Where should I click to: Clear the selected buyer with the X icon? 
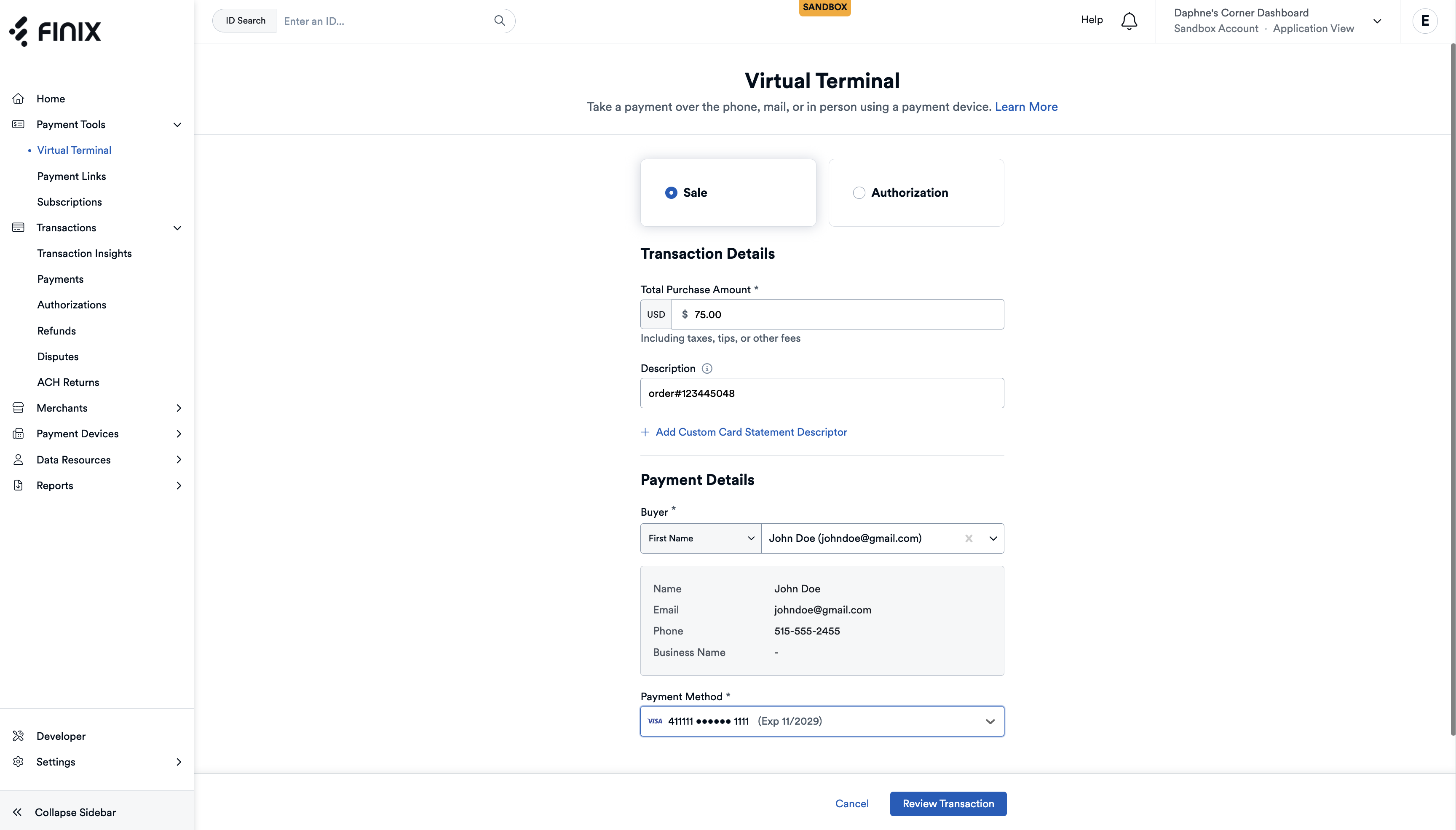pyautogui.click(x=968, y=538)
